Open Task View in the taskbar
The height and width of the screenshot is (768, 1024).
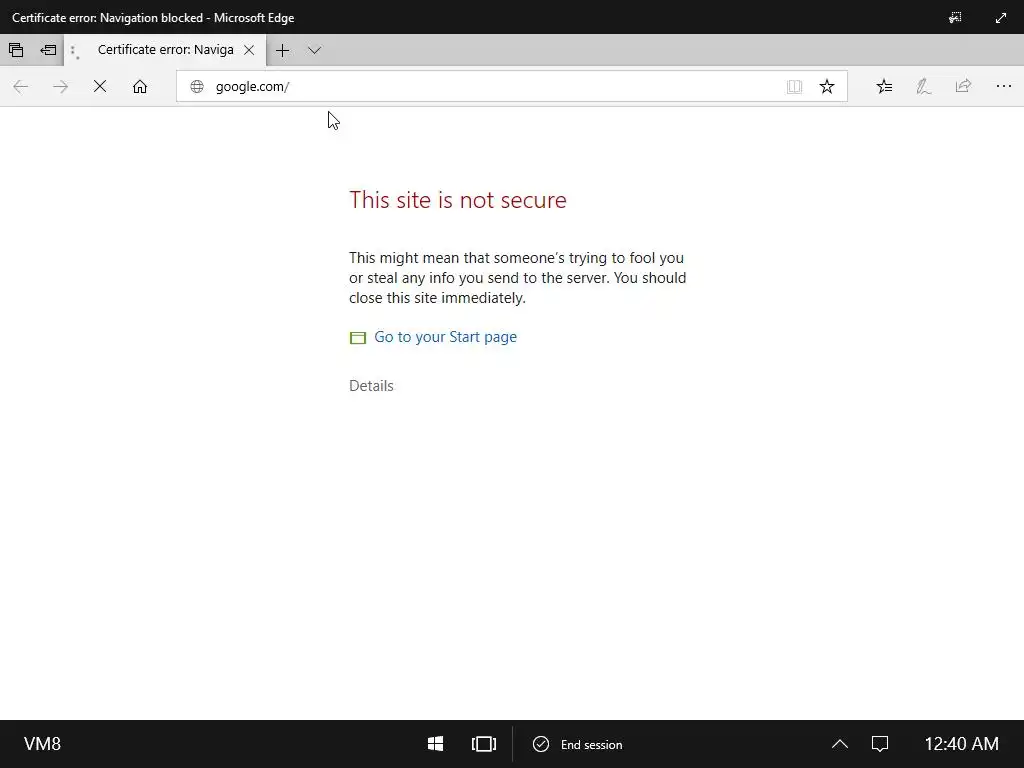click(x=484, y=744)
